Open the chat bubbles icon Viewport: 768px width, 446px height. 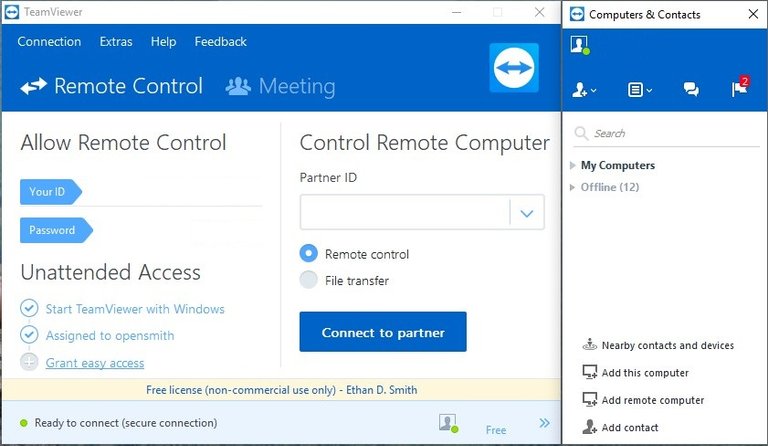click(x=691, y=90)
